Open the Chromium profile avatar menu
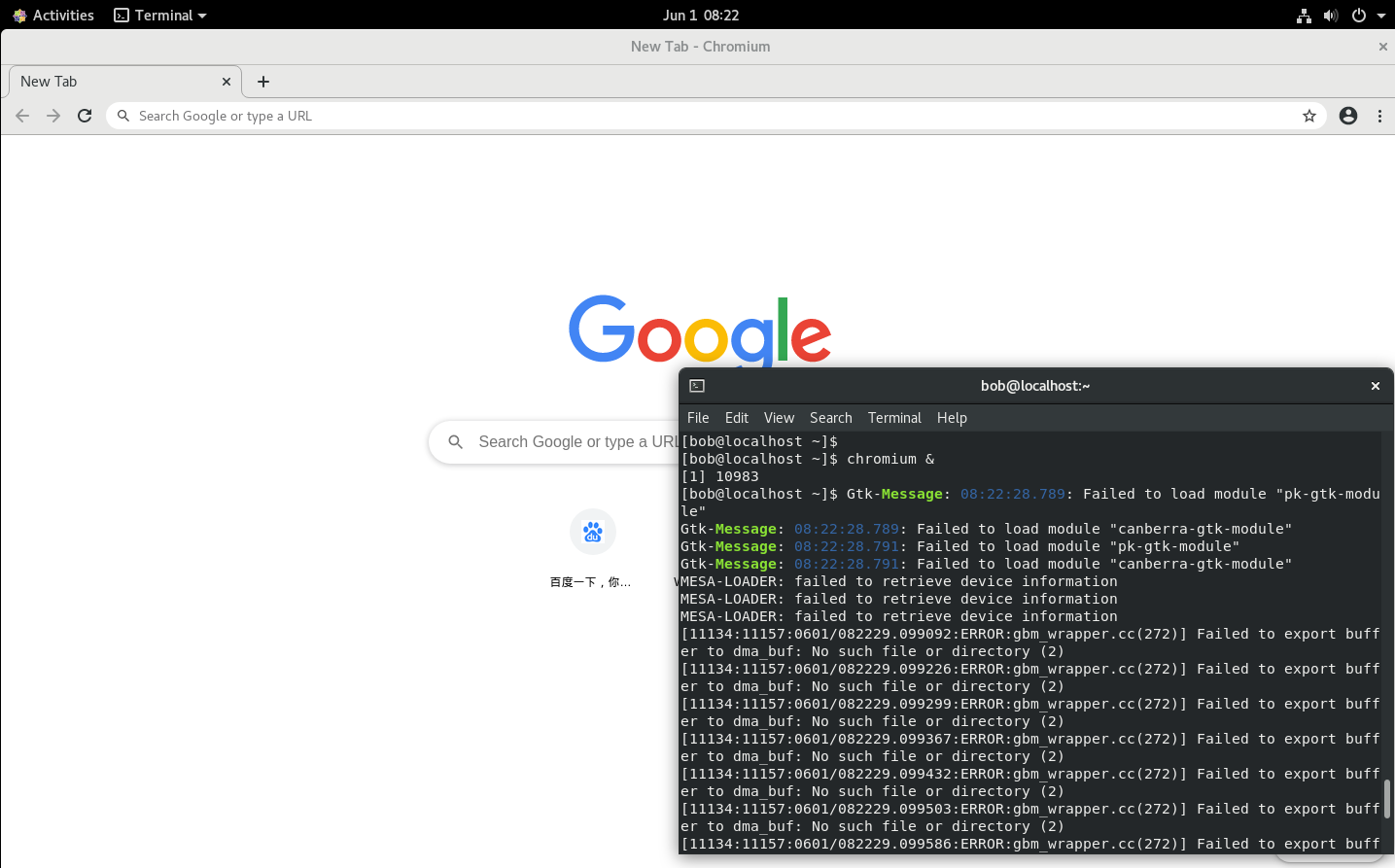 click(x=1348, y=116)
